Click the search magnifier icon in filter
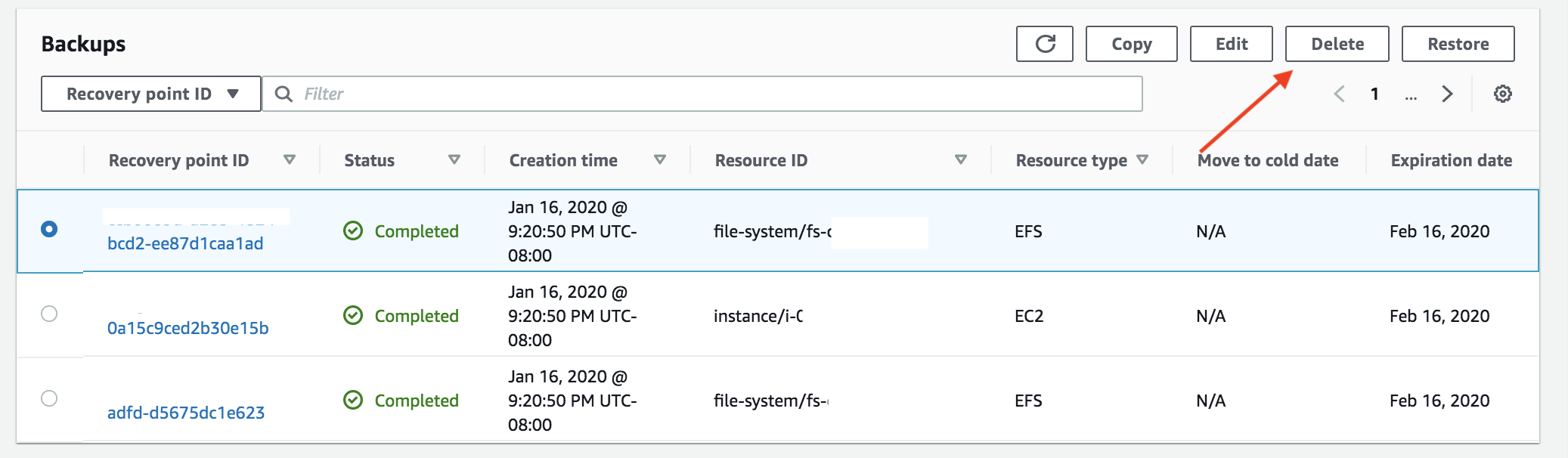 284,94
